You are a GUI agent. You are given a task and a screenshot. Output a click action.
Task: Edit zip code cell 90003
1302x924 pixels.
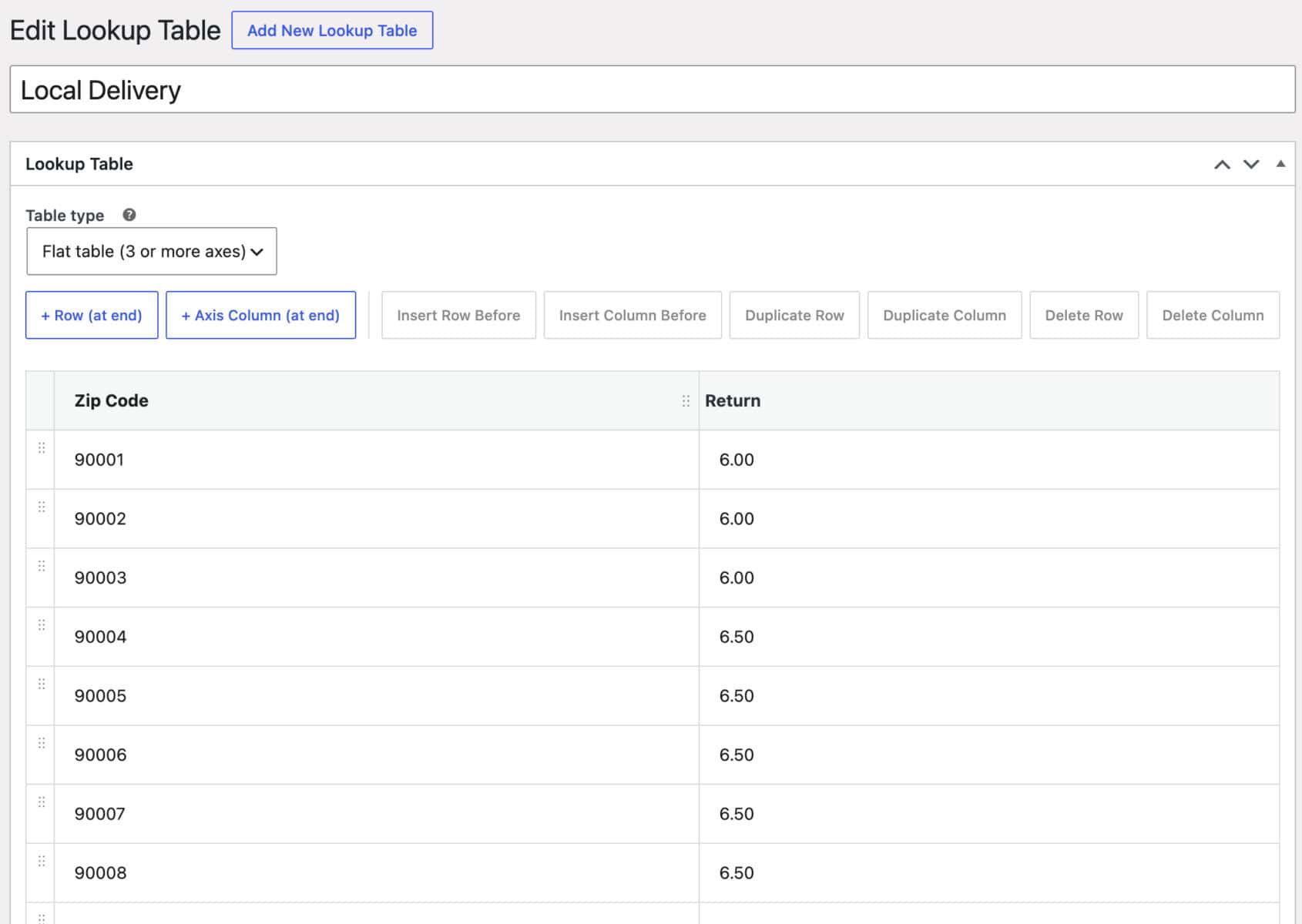(x=376, y=577)
